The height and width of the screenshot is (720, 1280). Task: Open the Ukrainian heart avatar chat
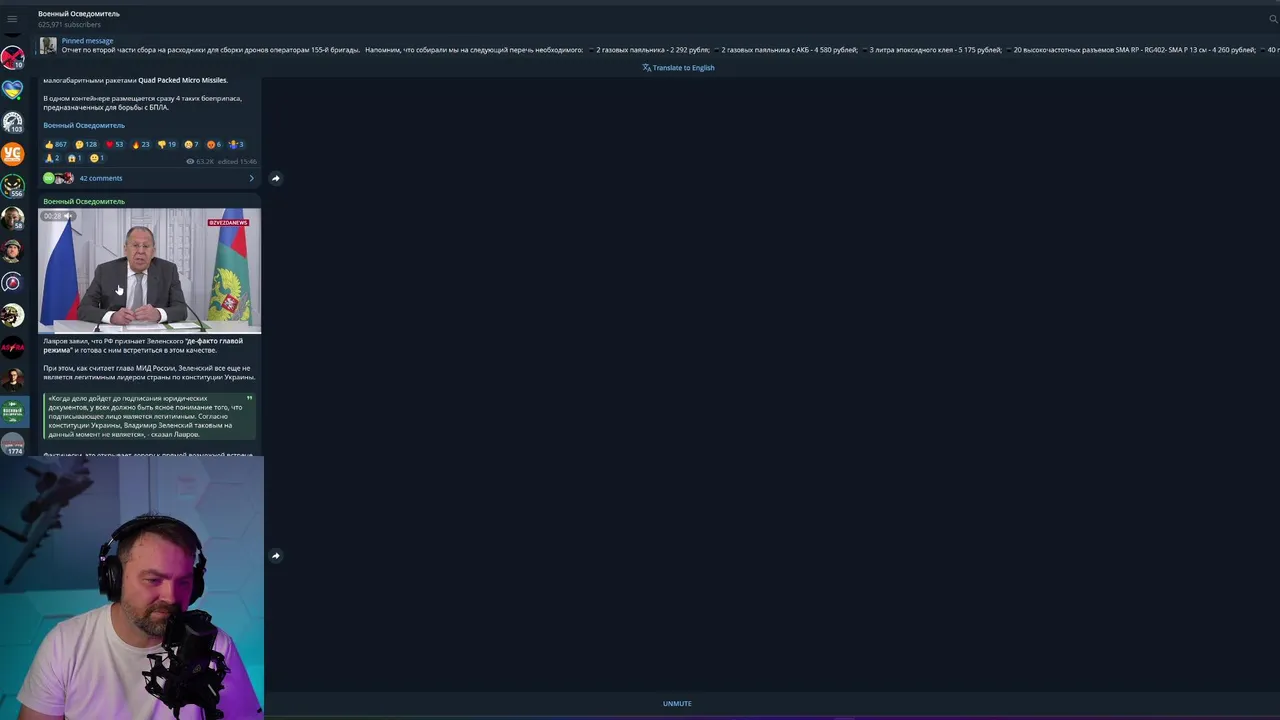12,90
